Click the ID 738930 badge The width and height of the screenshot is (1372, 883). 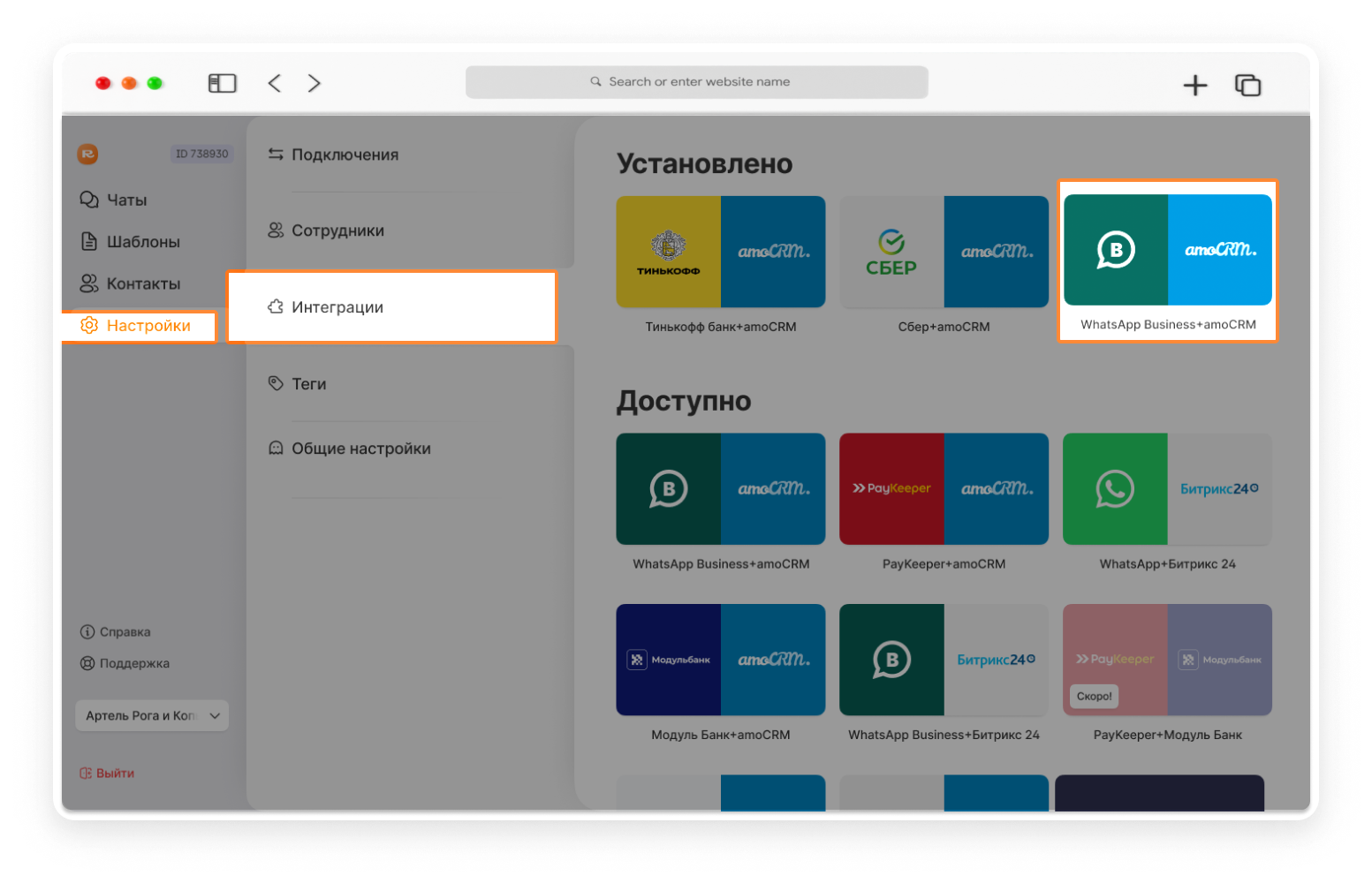201,154
